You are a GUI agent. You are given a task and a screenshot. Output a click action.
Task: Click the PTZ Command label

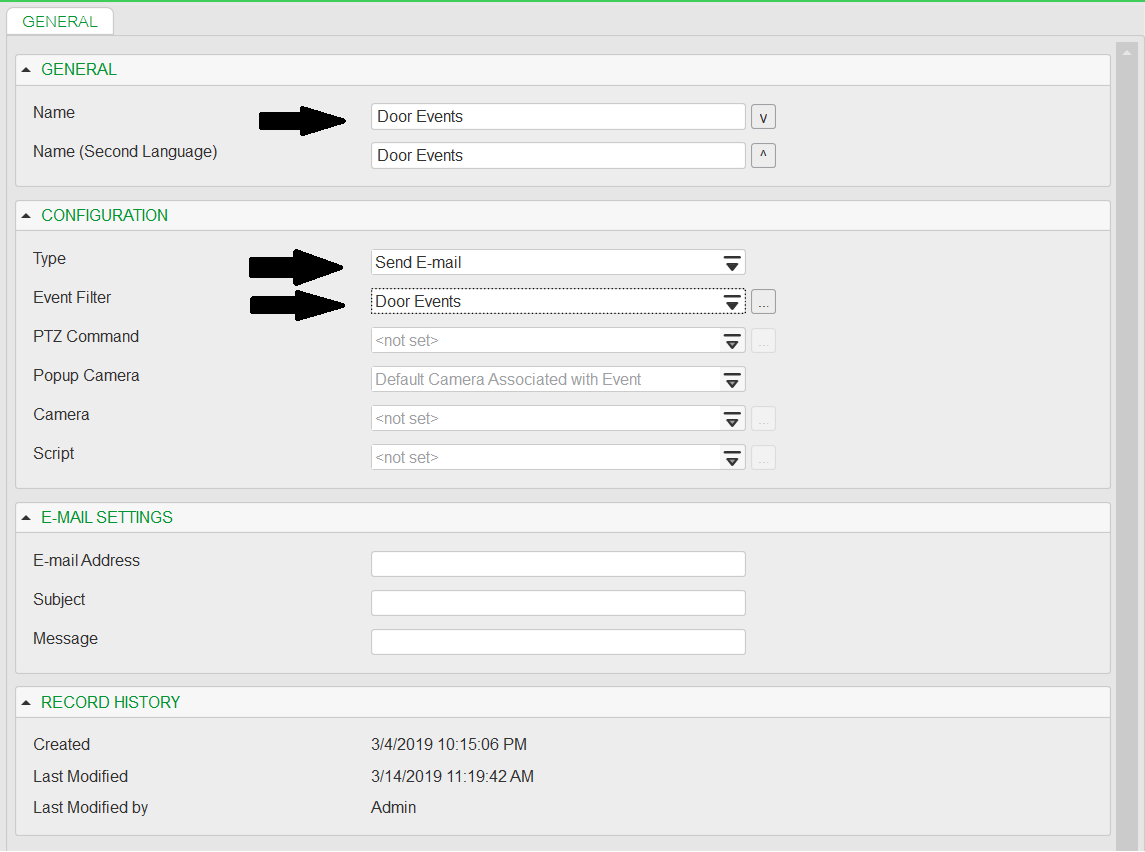pyautogui.click(x=85, y=337)
